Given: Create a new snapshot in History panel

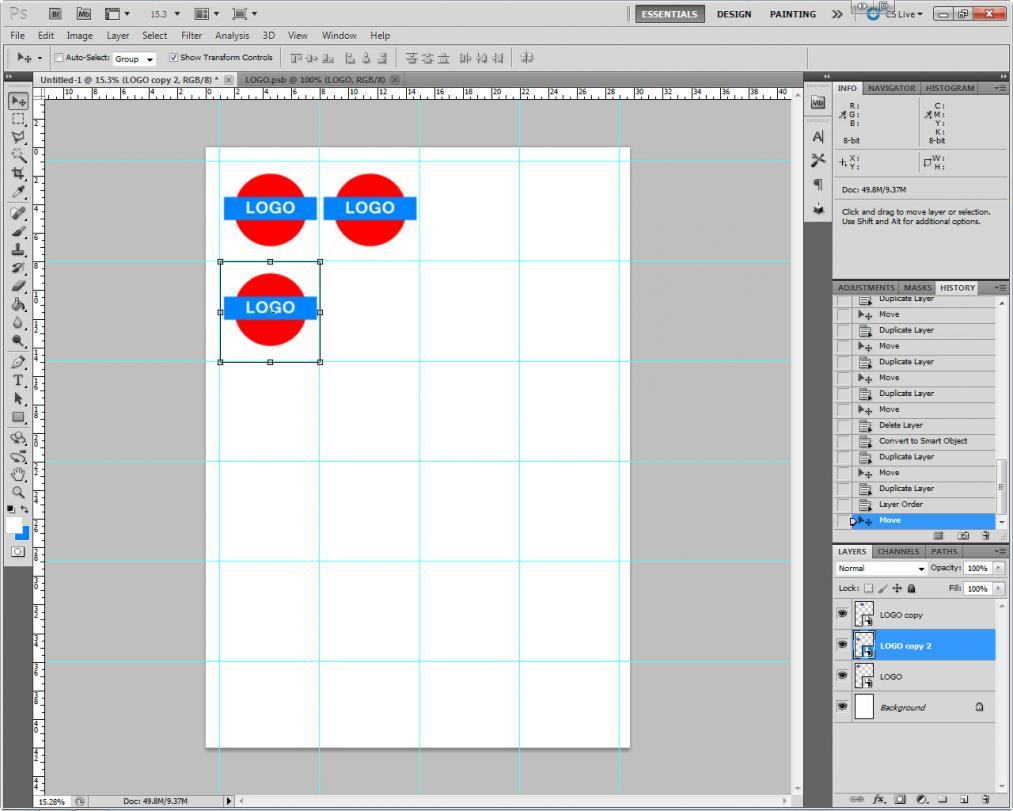Looking at the screenshot, I should [963, 536].
